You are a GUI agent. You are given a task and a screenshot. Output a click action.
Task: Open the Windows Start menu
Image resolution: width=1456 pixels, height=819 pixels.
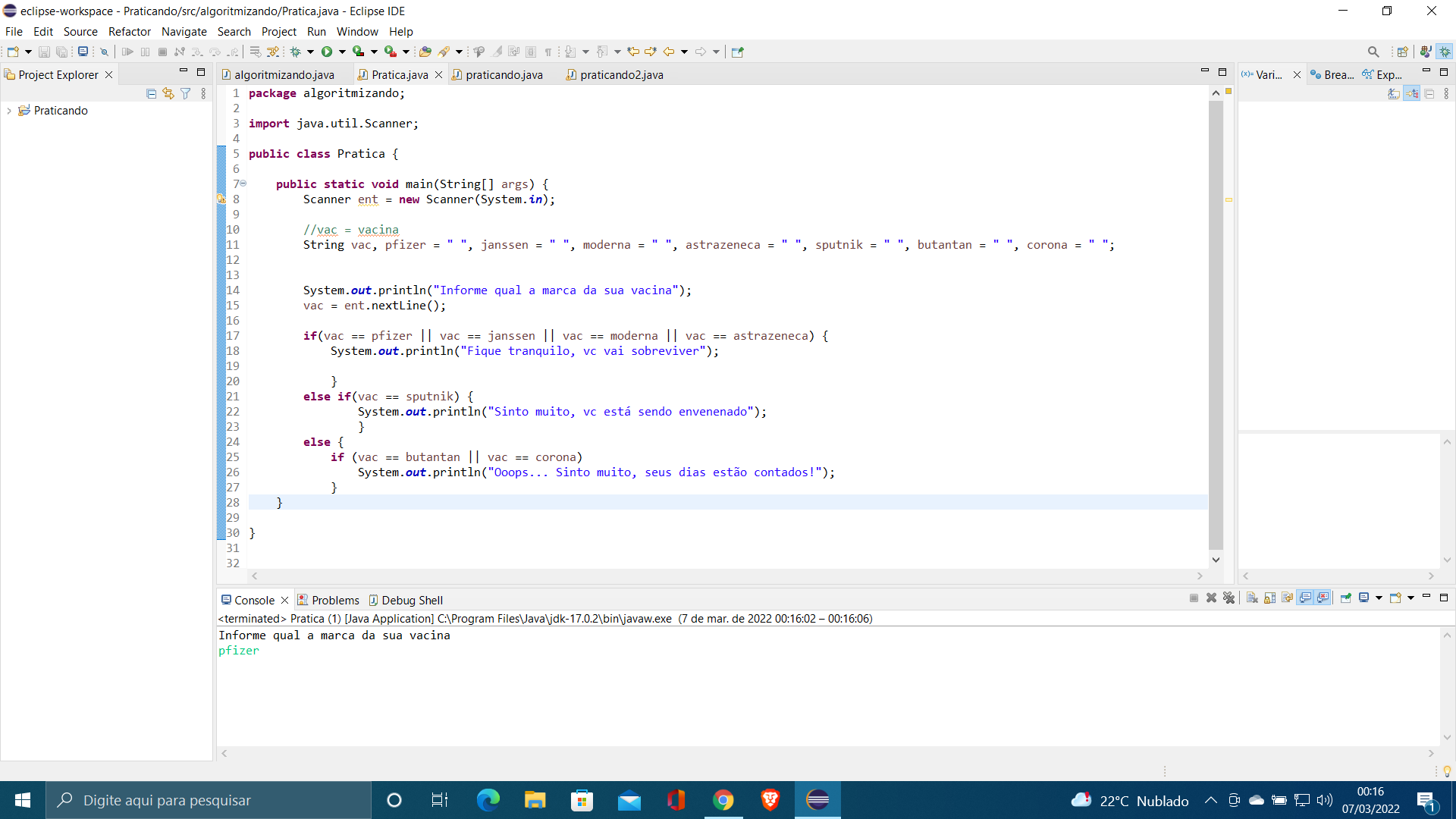(23, 800)
